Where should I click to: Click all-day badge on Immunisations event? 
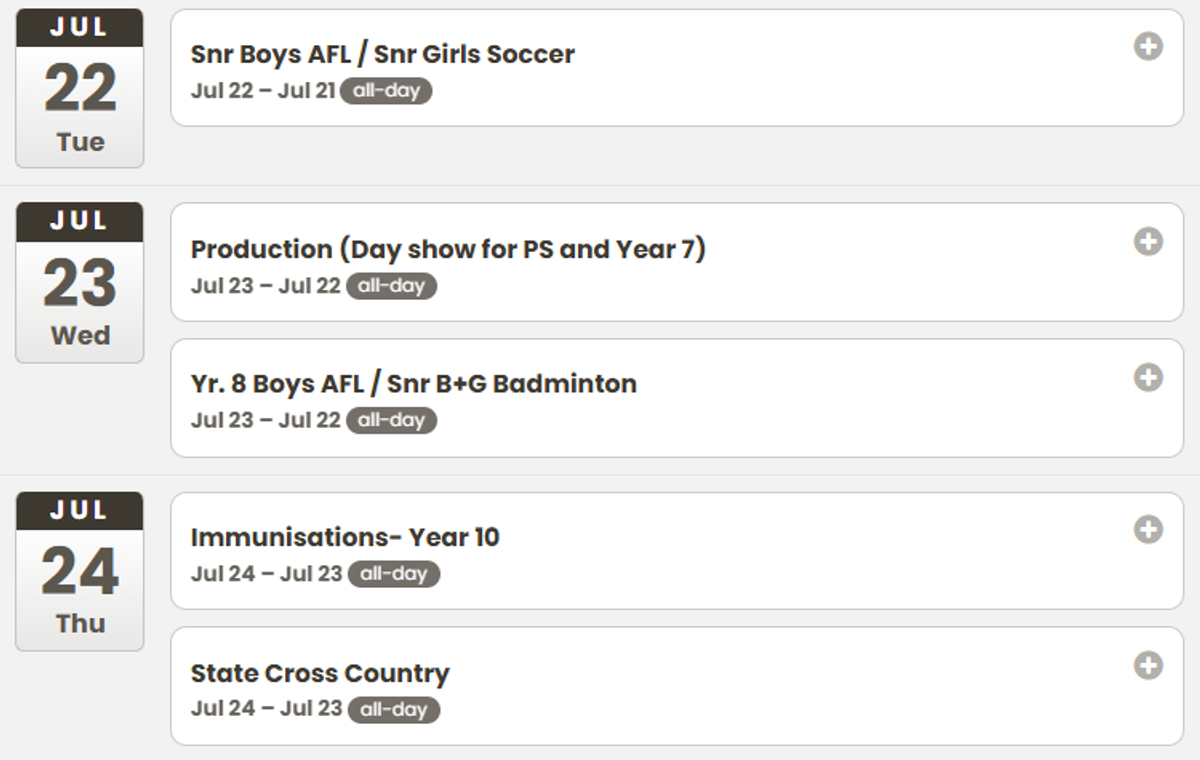coord(394,574)
